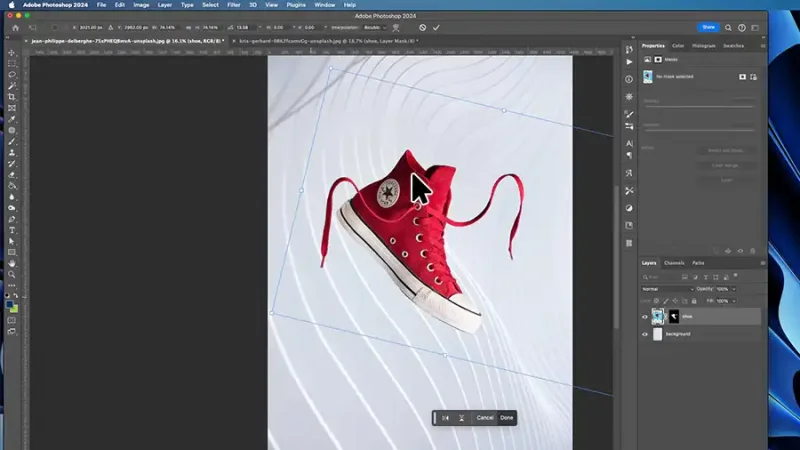
Task: Flip vertical in the contextual task bar
Action: point(461,418)
